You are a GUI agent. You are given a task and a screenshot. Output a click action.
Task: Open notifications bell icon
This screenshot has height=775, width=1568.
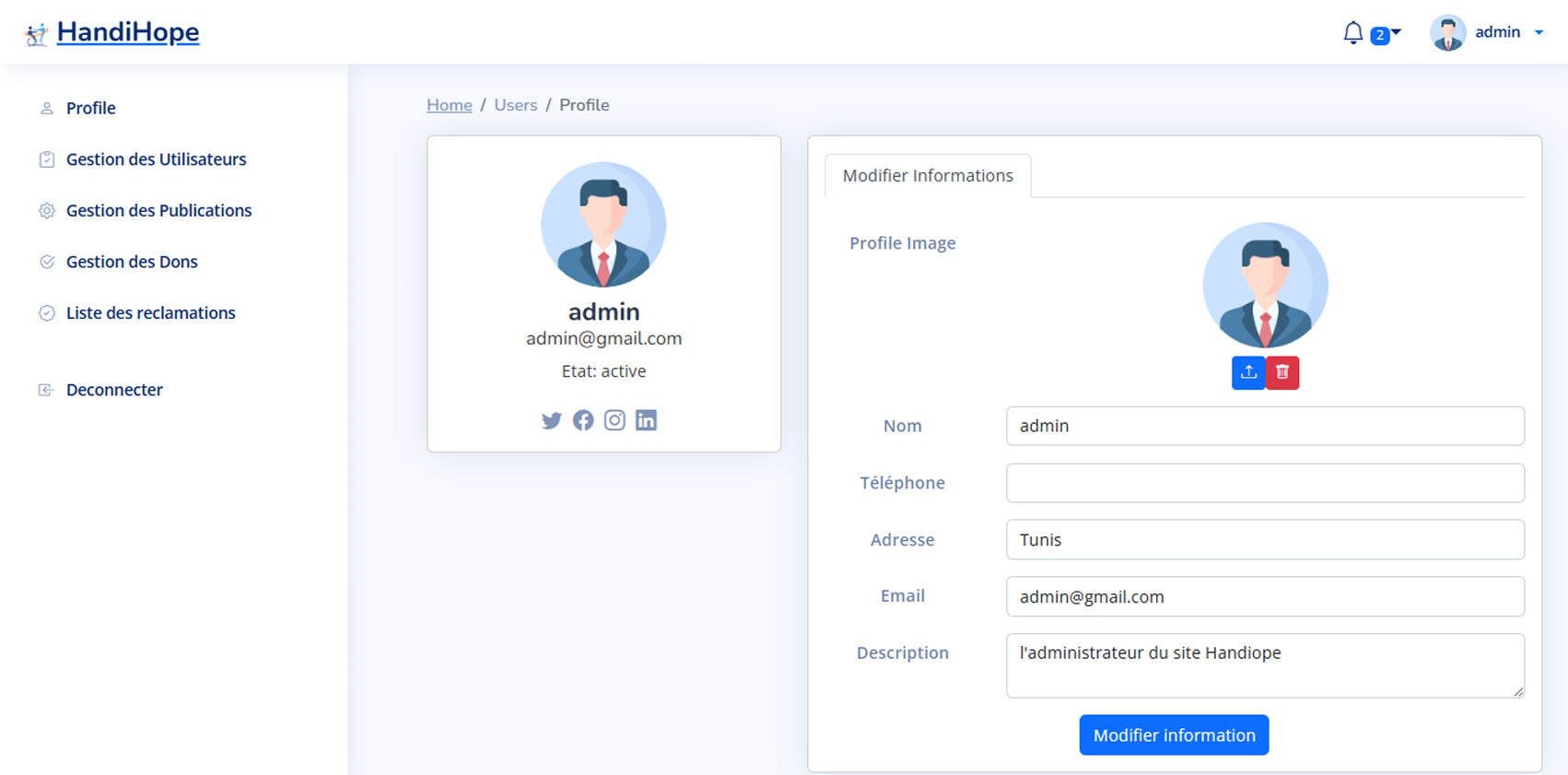pyautogui.click(x=1352, y=33)
